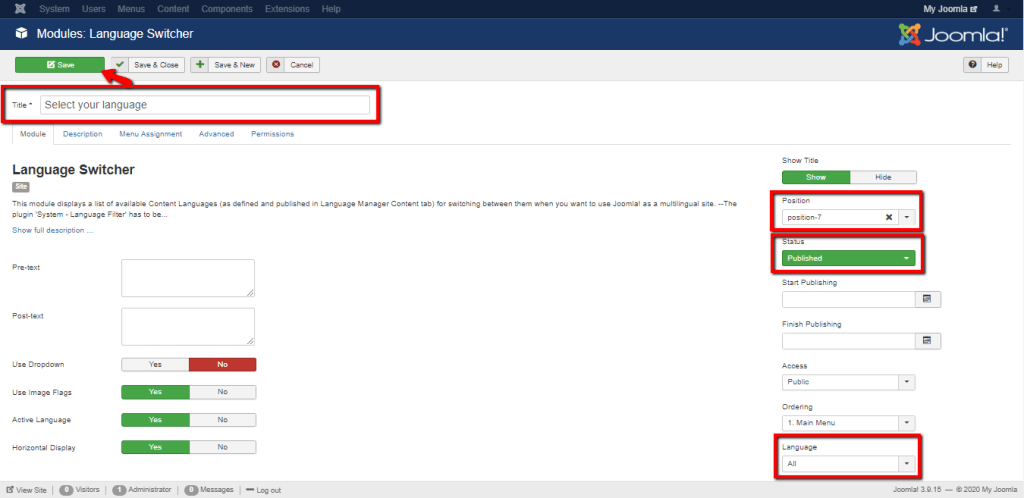Open the Ordering dropdown
This screenshot has width=1024, height=498.
(x=849, y=423)
